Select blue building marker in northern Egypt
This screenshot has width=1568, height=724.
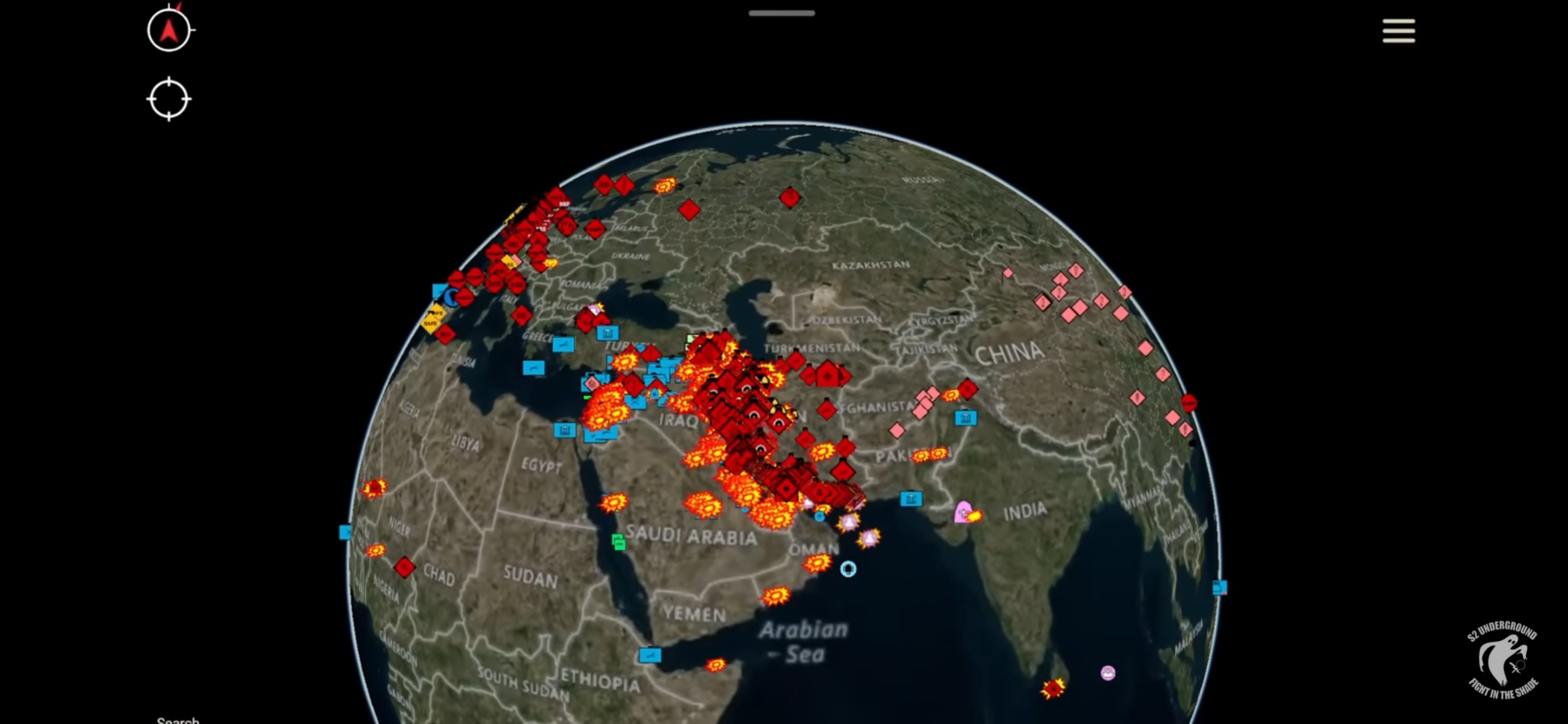(x=565, y=430)
